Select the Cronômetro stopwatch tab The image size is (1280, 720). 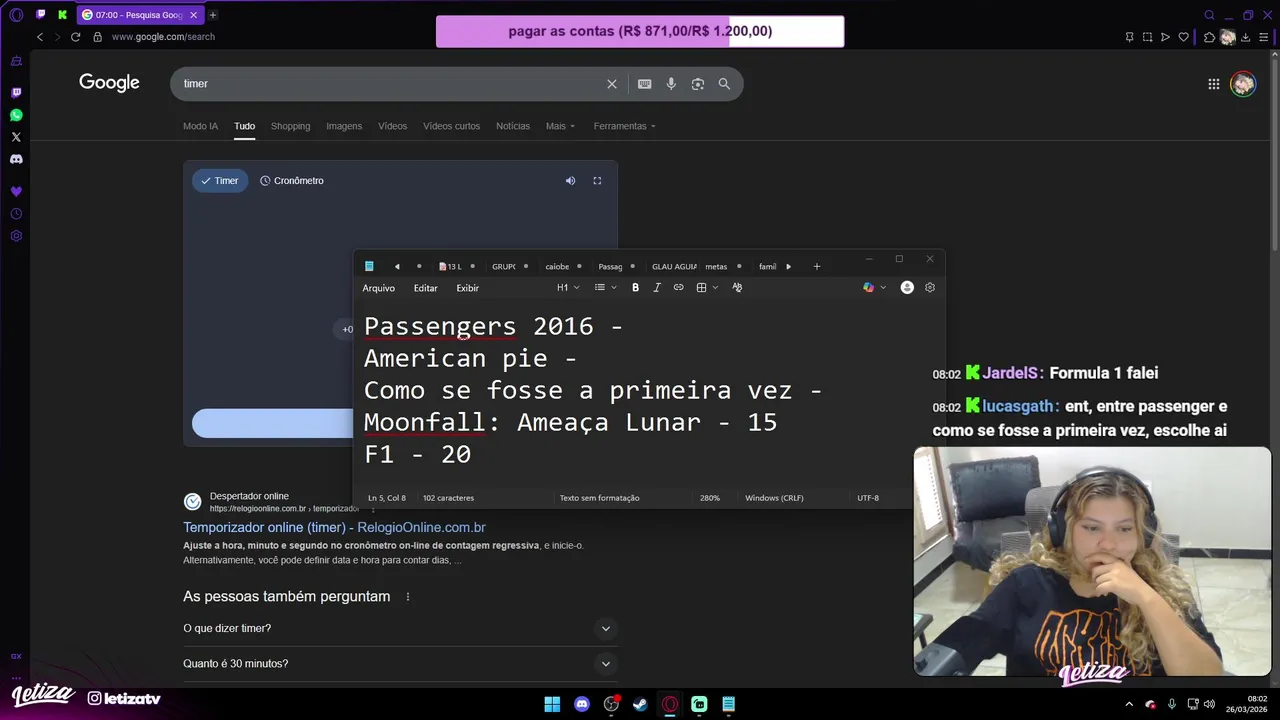292,181
